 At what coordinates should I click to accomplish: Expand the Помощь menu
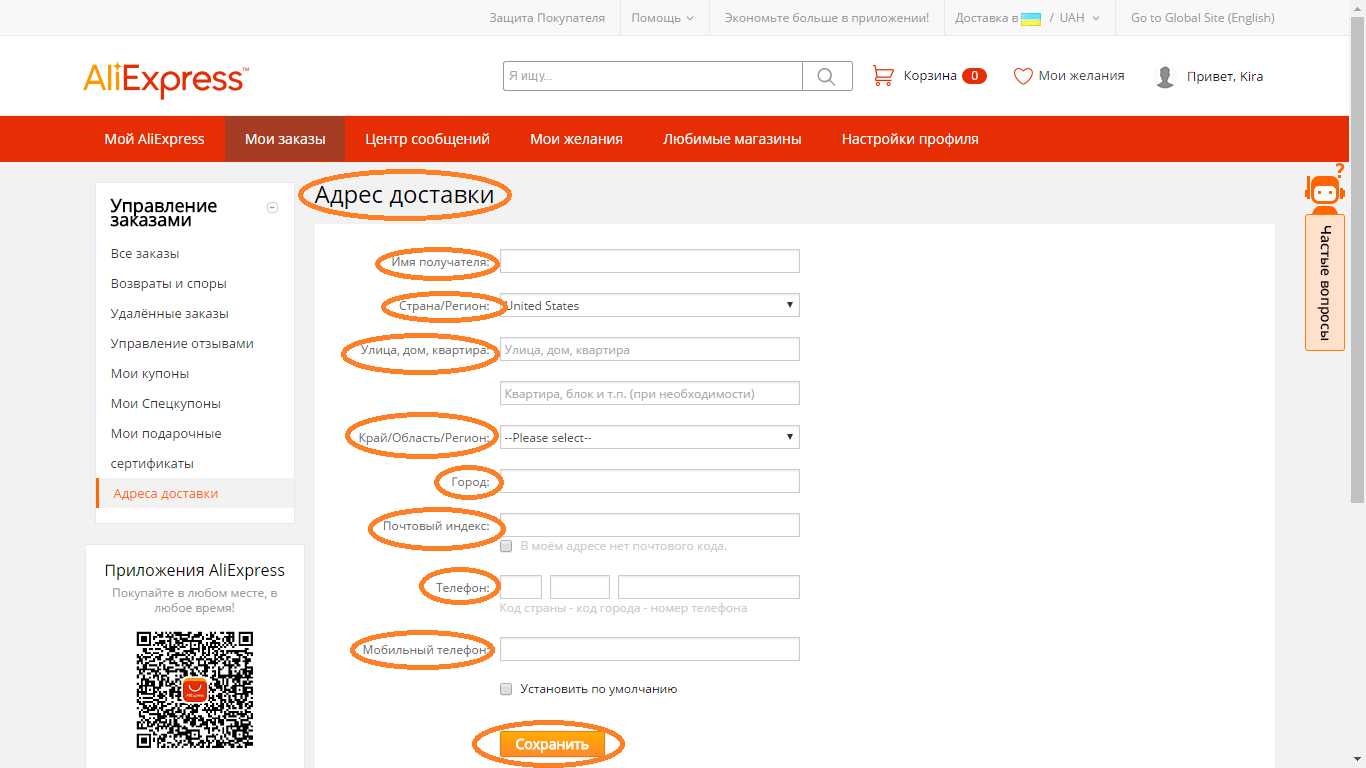pos(662,18)
